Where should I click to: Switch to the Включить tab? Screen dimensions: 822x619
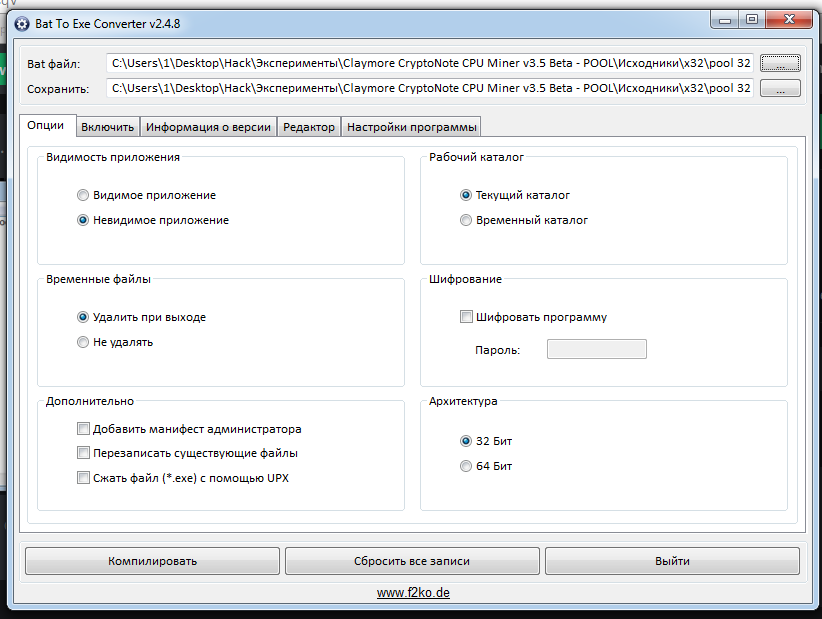pos(107,127)
